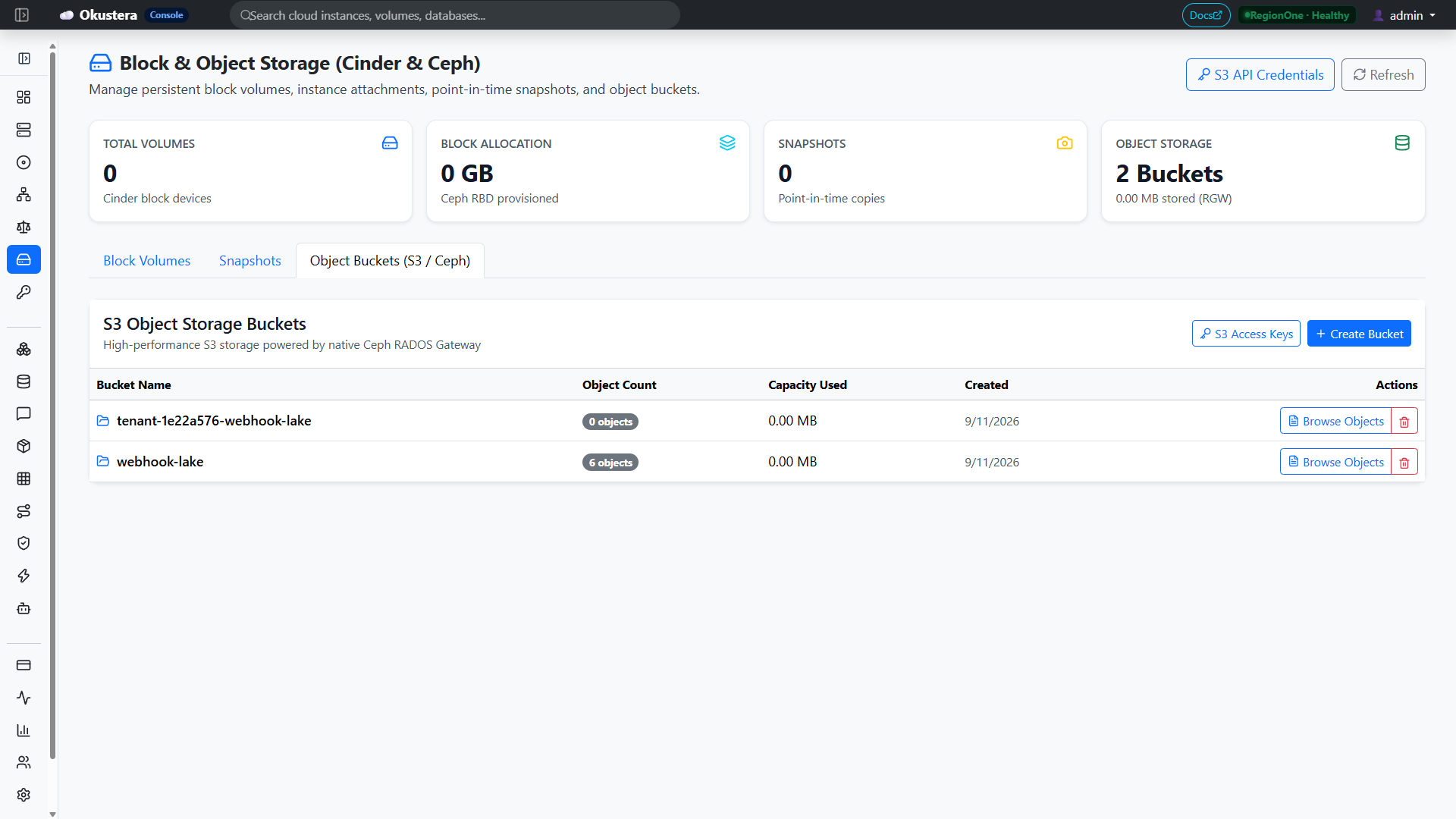Refresh the storage page

click(1383, 74)
